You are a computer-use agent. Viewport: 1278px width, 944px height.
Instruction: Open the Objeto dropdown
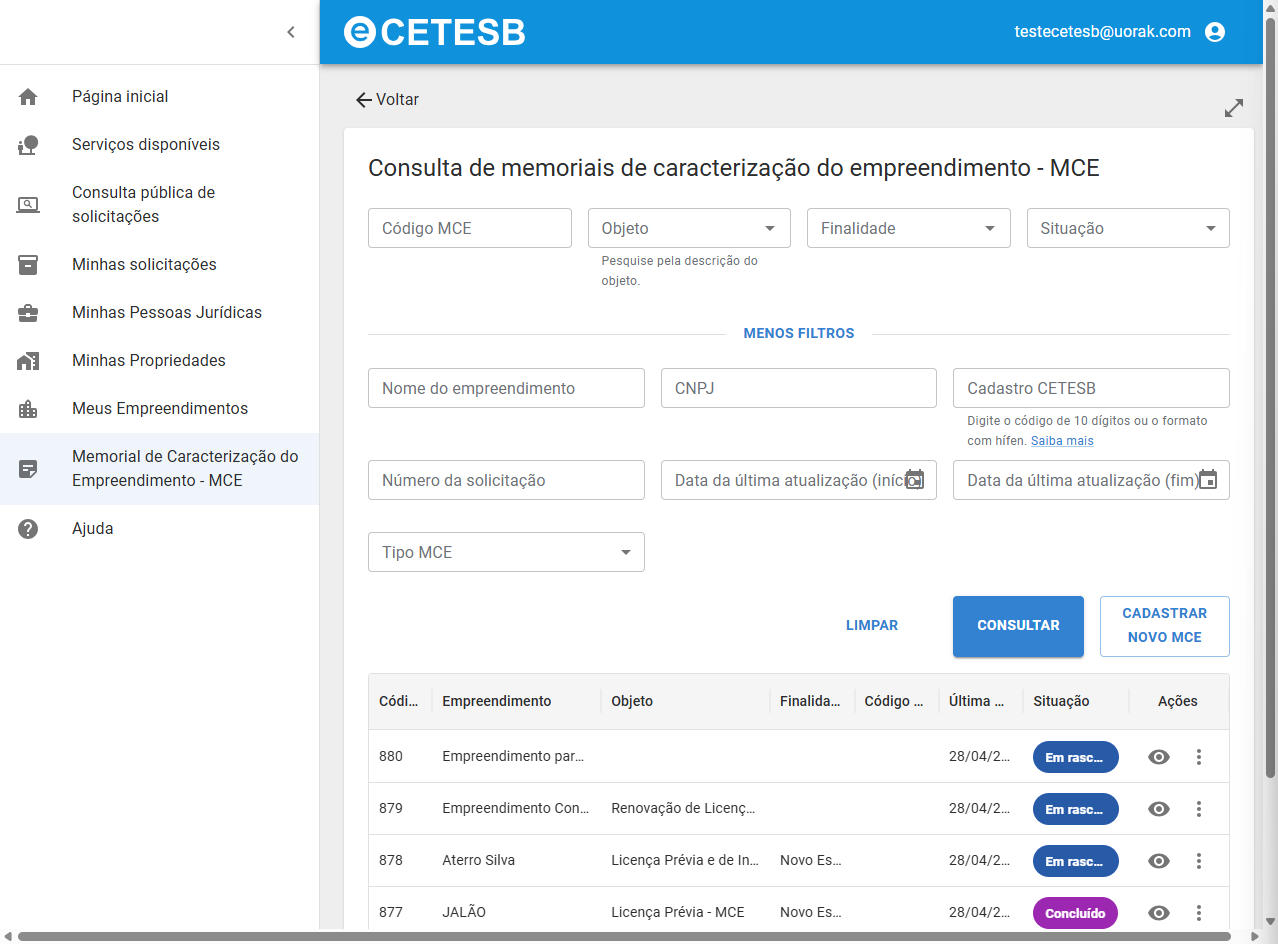pos(689,228)
